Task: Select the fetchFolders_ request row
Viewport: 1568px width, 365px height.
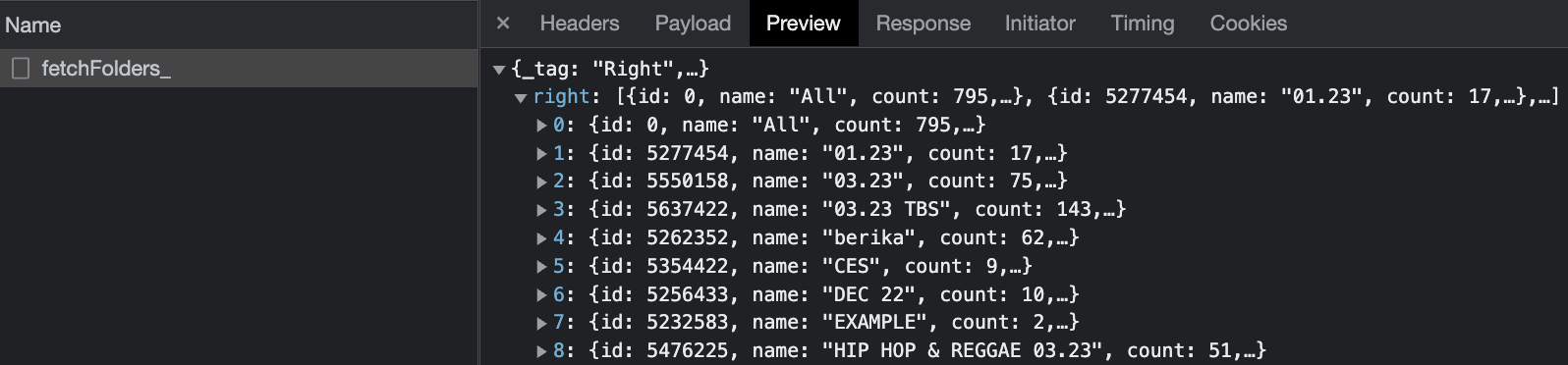Action: click(x=239, y=69)
